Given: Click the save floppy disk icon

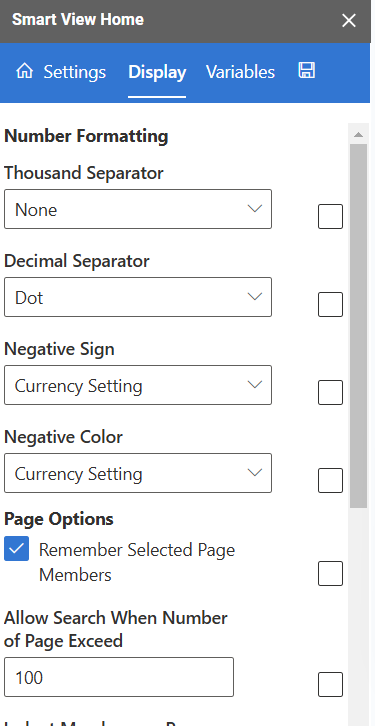Looking at the screenshot, I should coord(306,70).
